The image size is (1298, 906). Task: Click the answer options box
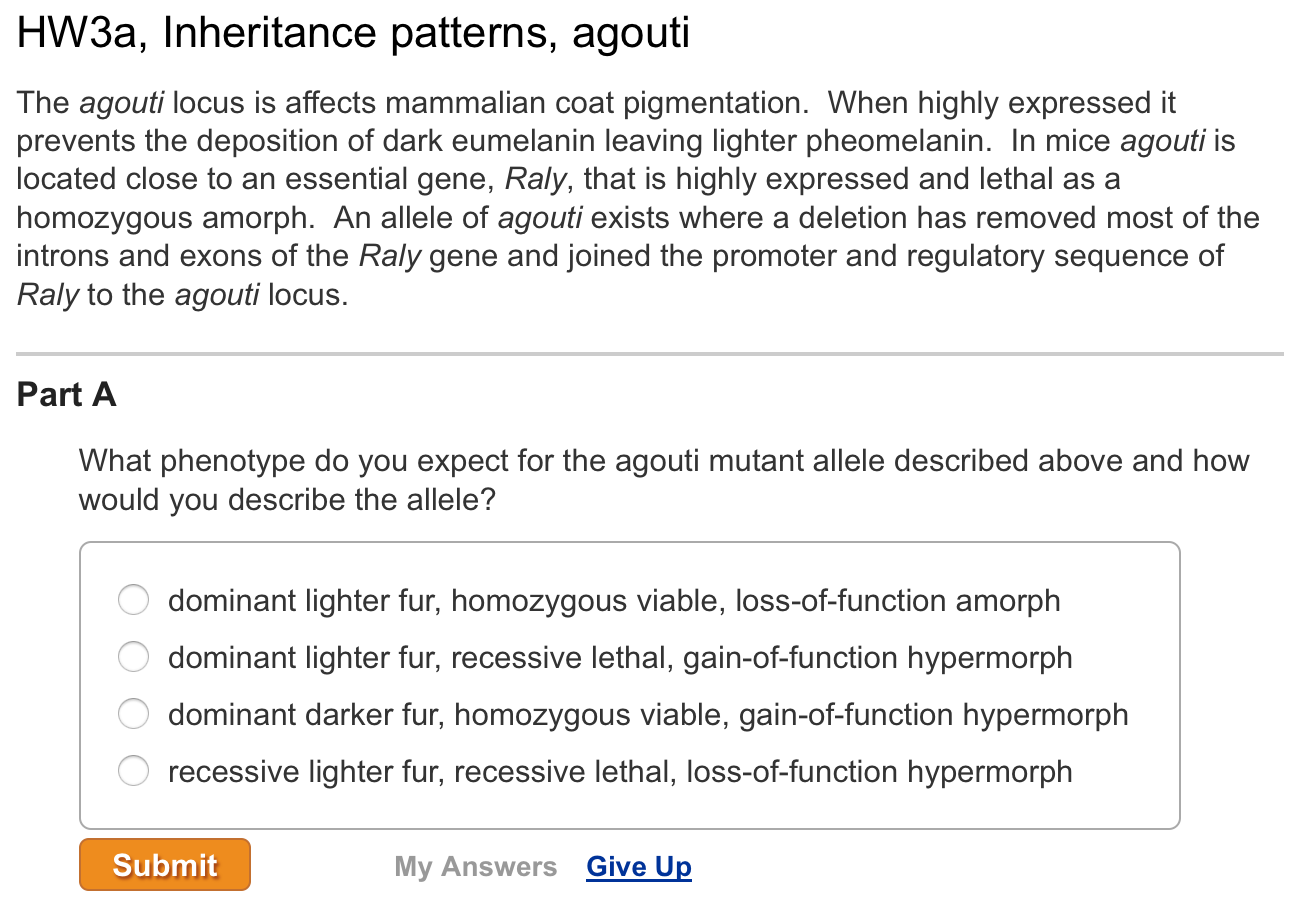[629, 684]
